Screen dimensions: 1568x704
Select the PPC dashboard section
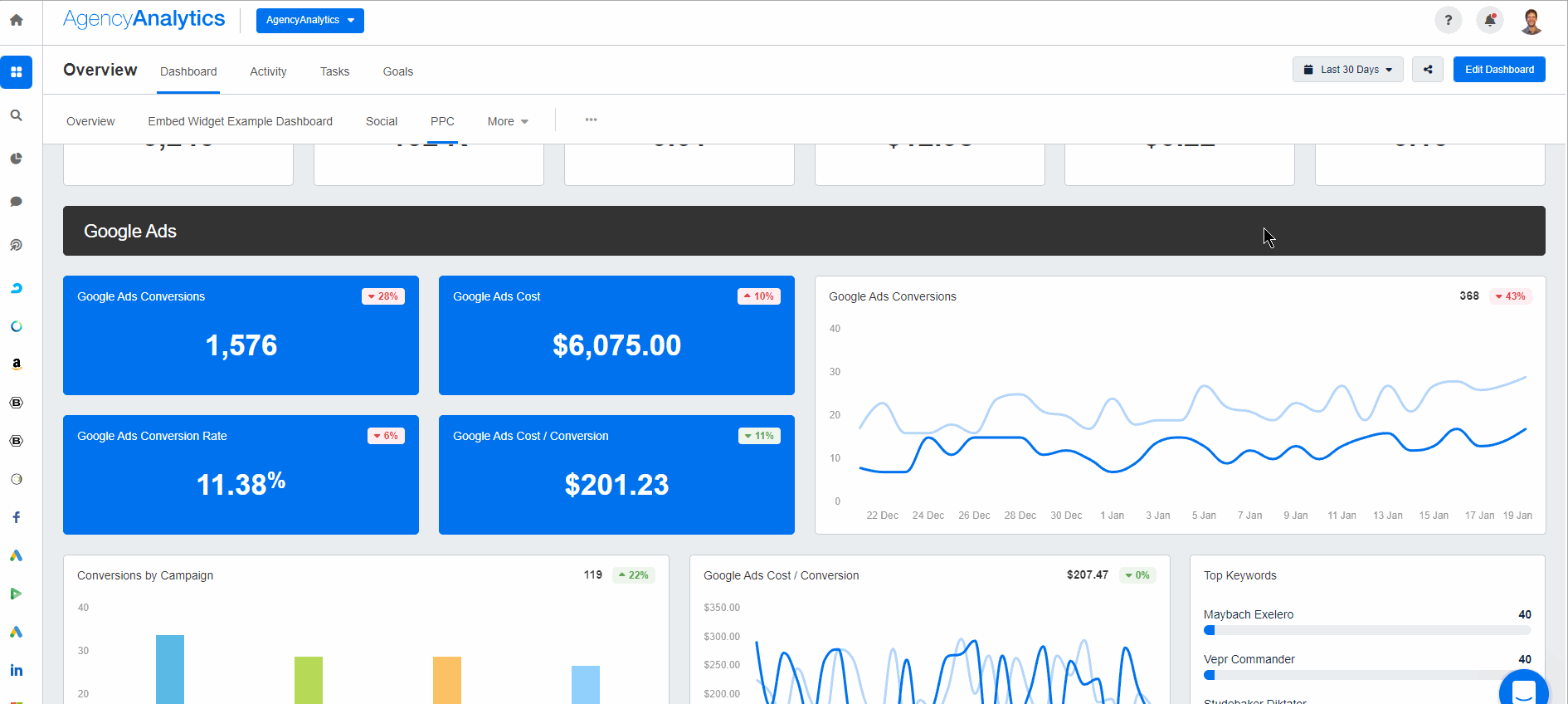pyautogui.click(x=442, y=121)
